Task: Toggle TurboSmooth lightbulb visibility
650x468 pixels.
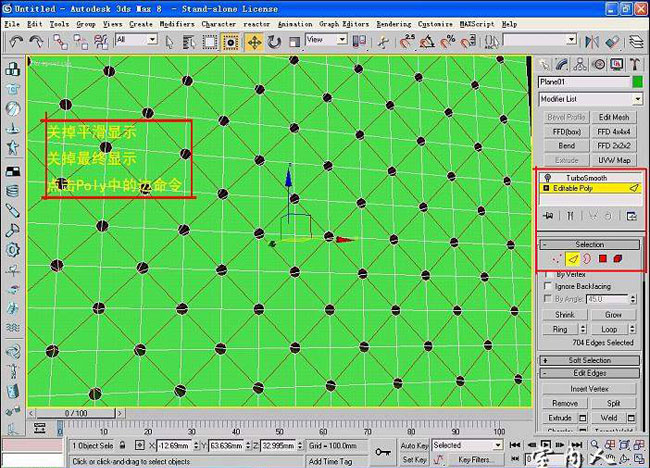Action: (547, 178)
